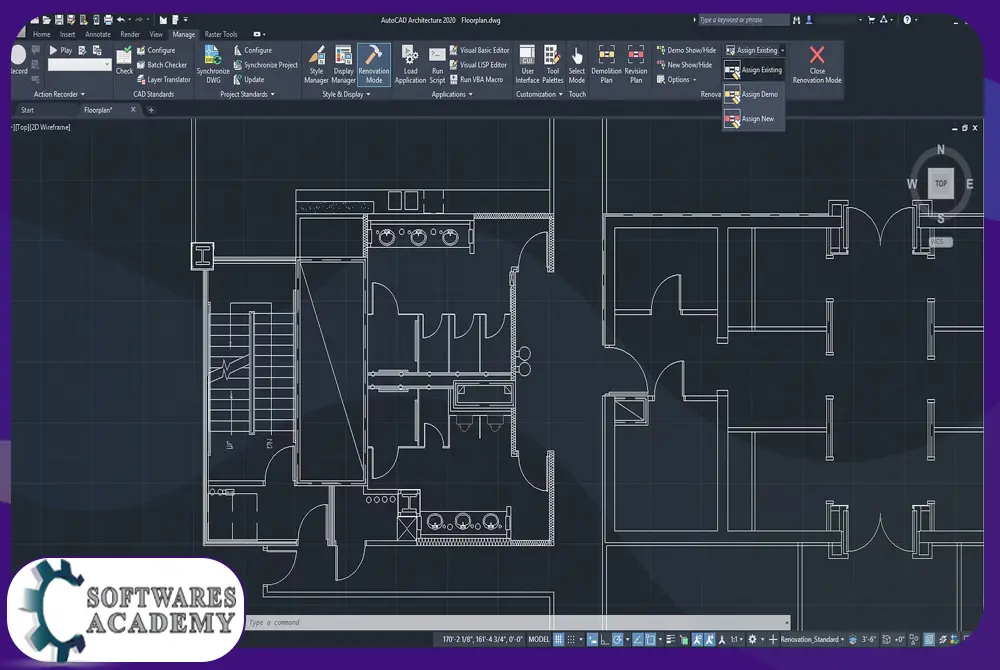This screenshot has width=1000, height=670.
Task: Launch Synchronize DWG
Action: click(212, 64)
